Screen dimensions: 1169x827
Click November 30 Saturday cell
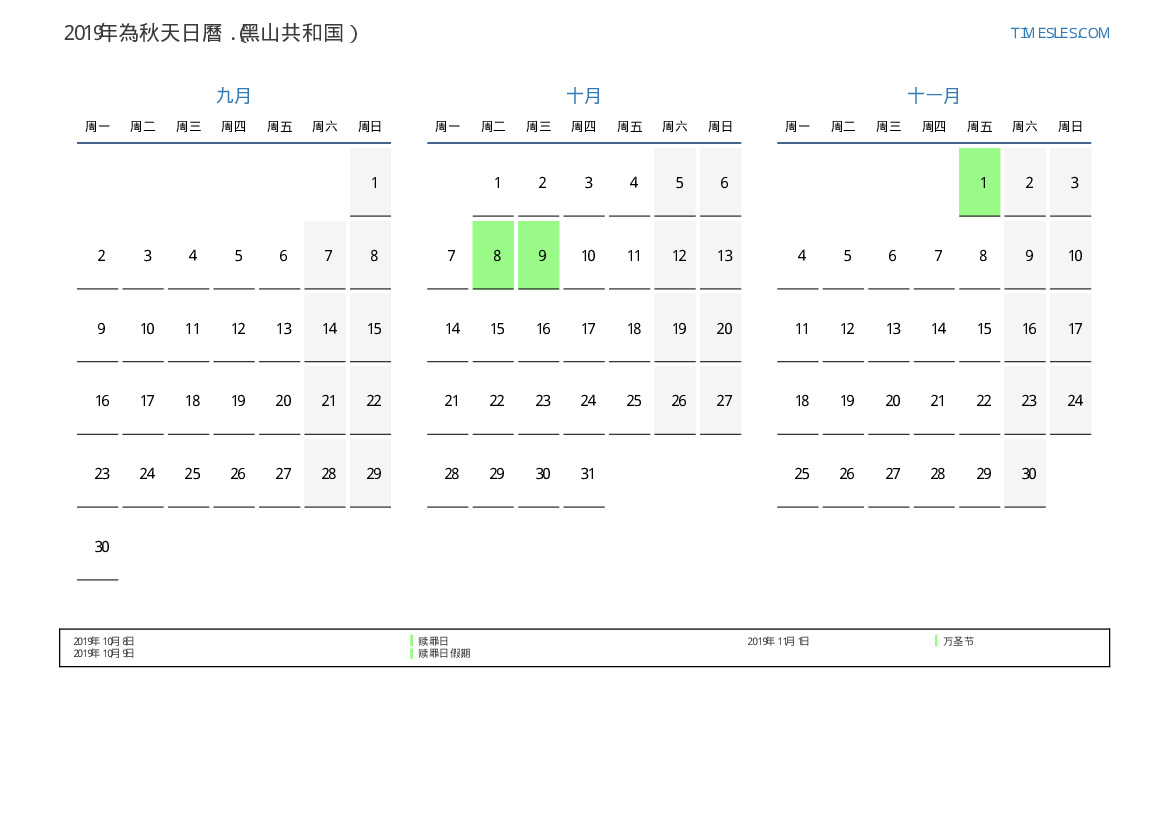coord(1025,473)
